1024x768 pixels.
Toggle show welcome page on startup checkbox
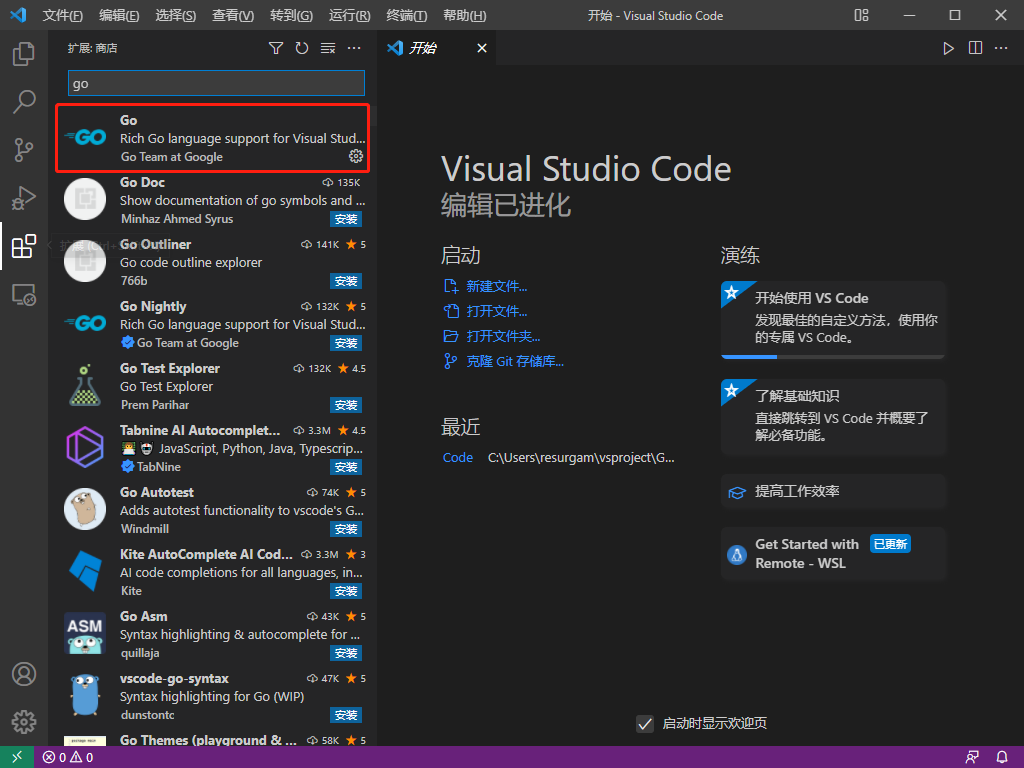tap(645, 724)
